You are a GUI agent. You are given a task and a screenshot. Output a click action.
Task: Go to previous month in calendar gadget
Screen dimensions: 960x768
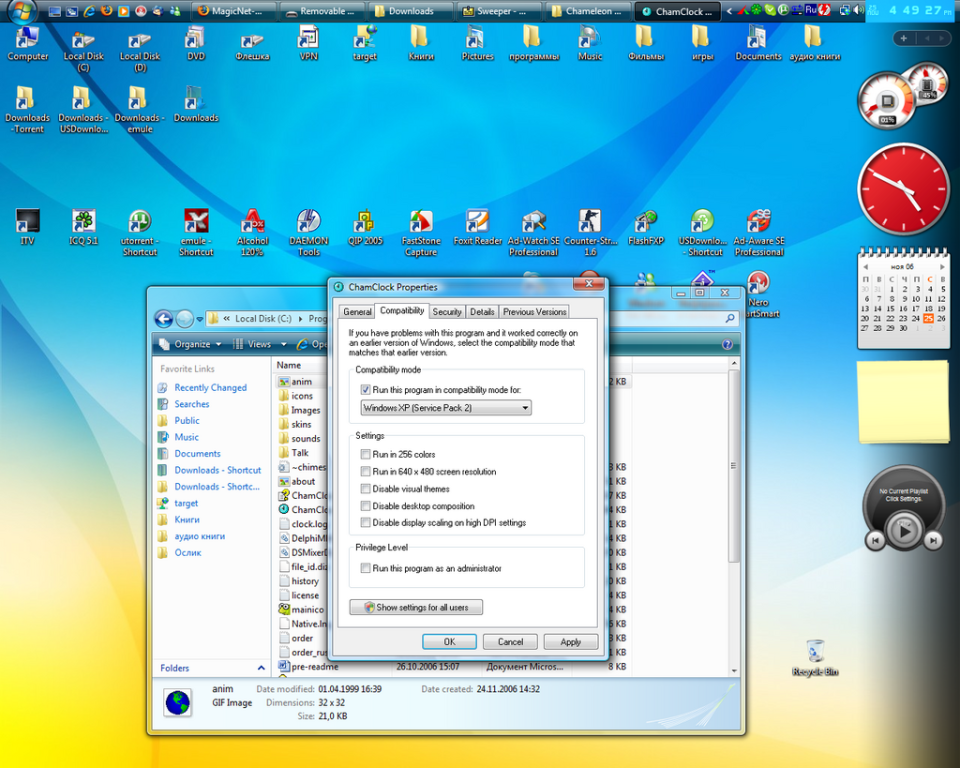click(865, 267)
